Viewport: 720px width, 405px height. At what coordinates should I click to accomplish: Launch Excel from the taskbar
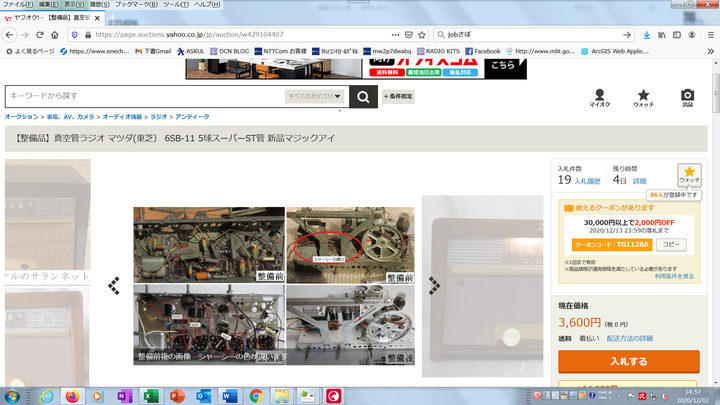(151, 396)
